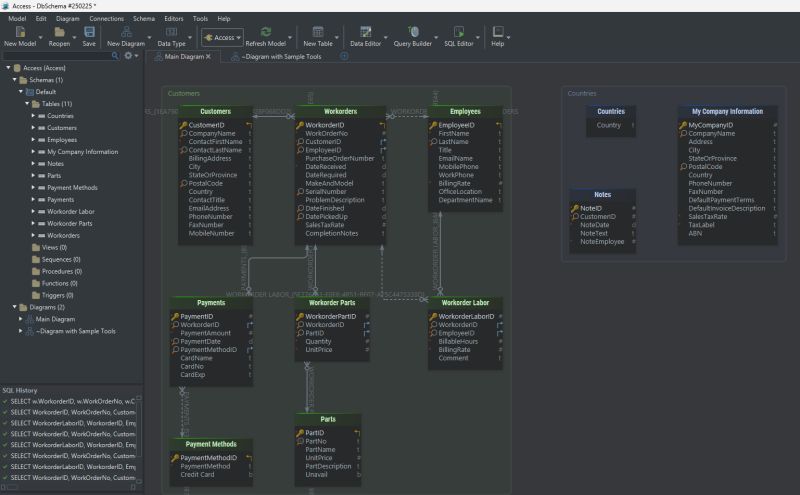Open the Editors menu
The image size is (800, 495).
(x=174, y=18)
